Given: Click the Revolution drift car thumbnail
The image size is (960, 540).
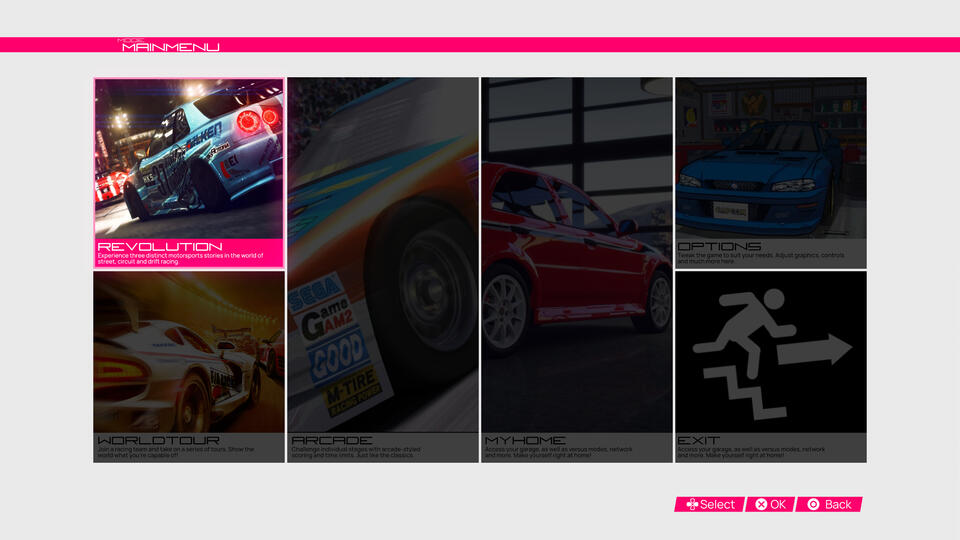Looking at the screenshot, I should (189, 155).
